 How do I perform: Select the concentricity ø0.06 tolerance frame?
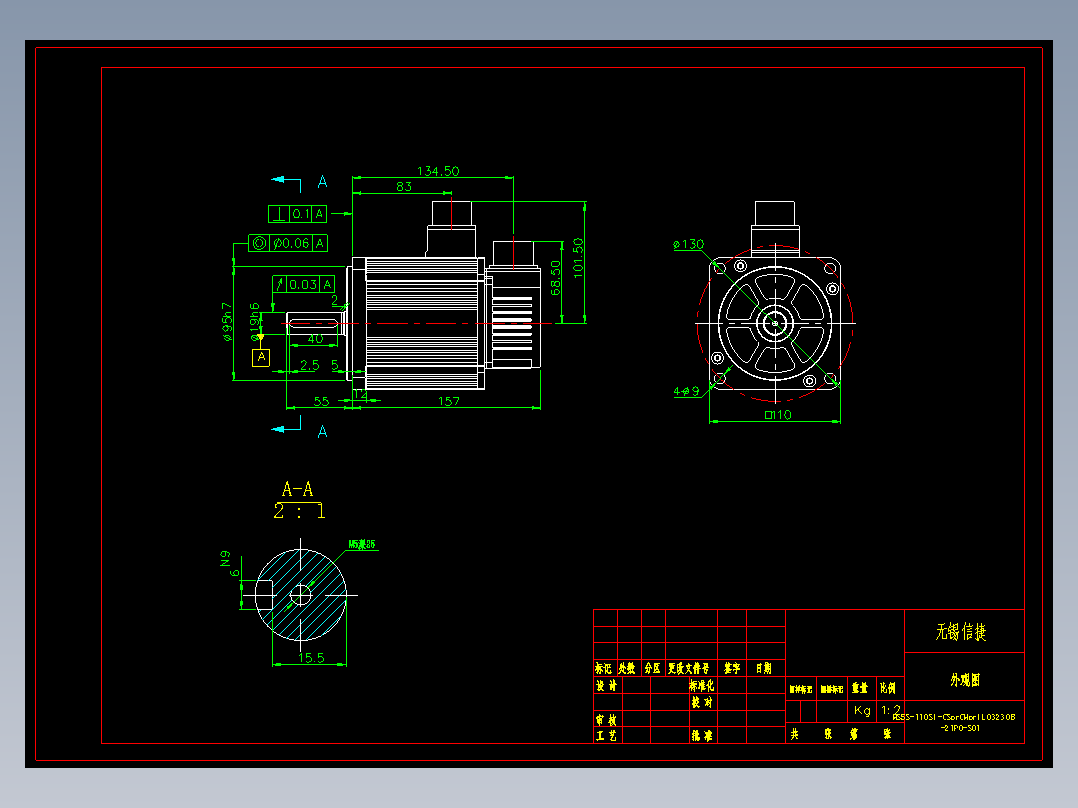(288, 243)
